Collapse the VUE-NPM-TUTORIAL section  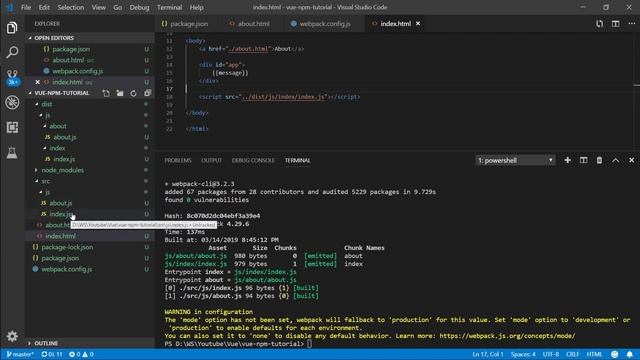coord(30,93)
